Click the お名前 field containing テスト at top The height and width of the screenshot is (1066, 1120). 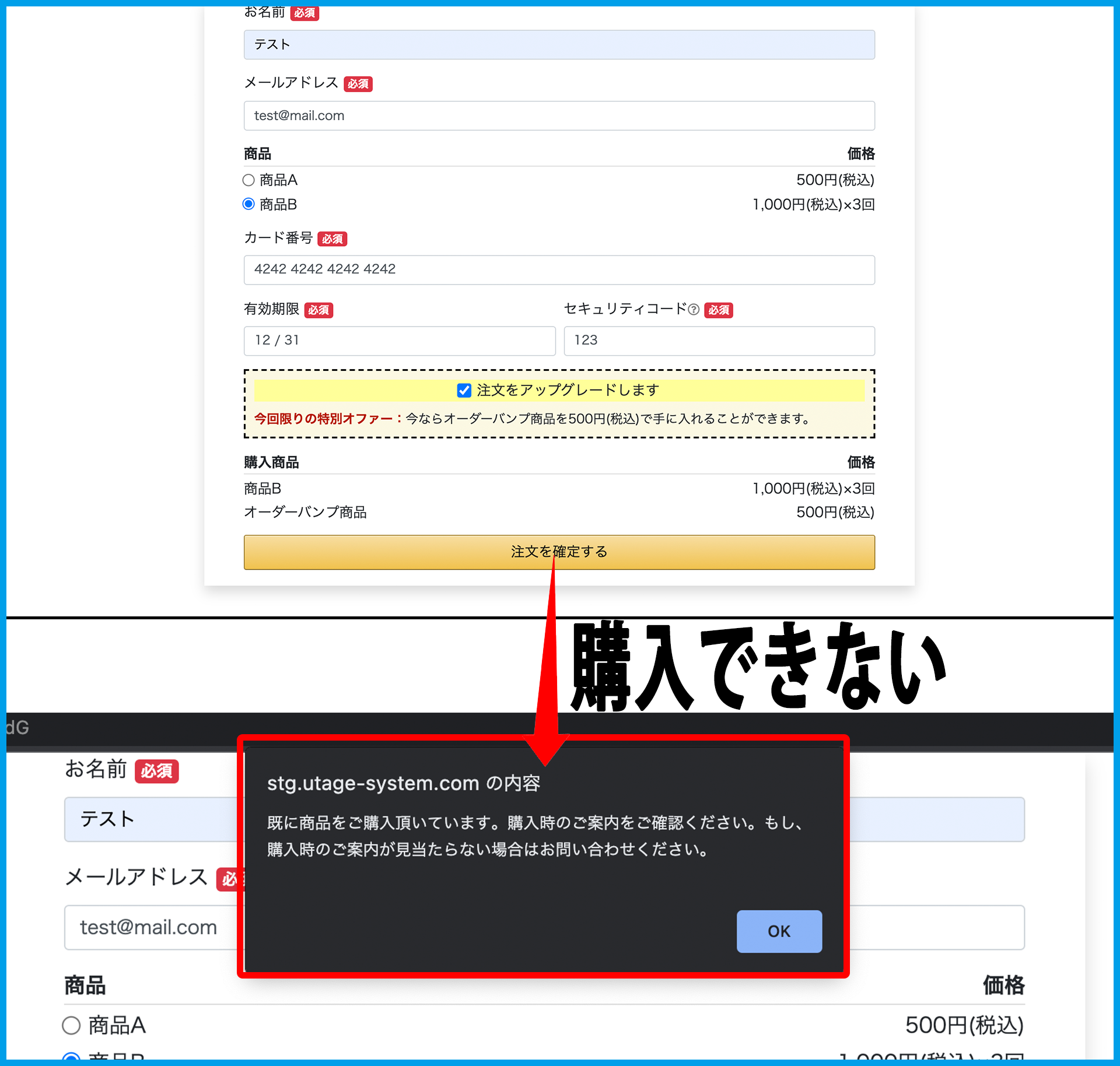(x=559, y=45)
